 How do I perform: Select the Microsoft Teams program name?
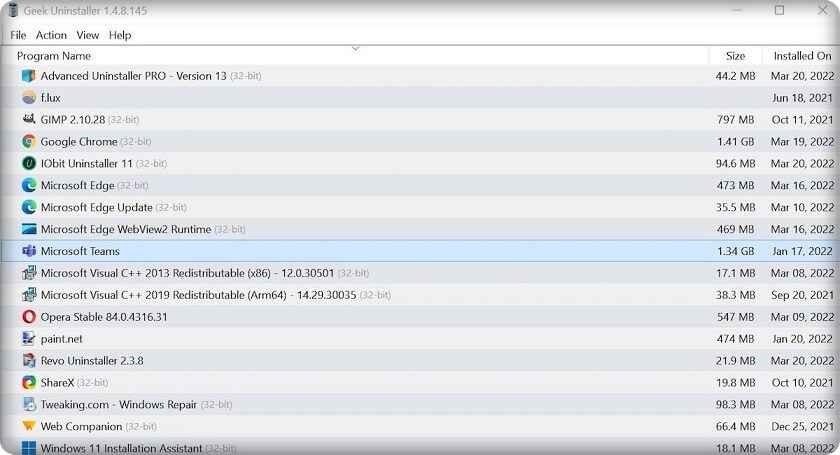(80, 251)
